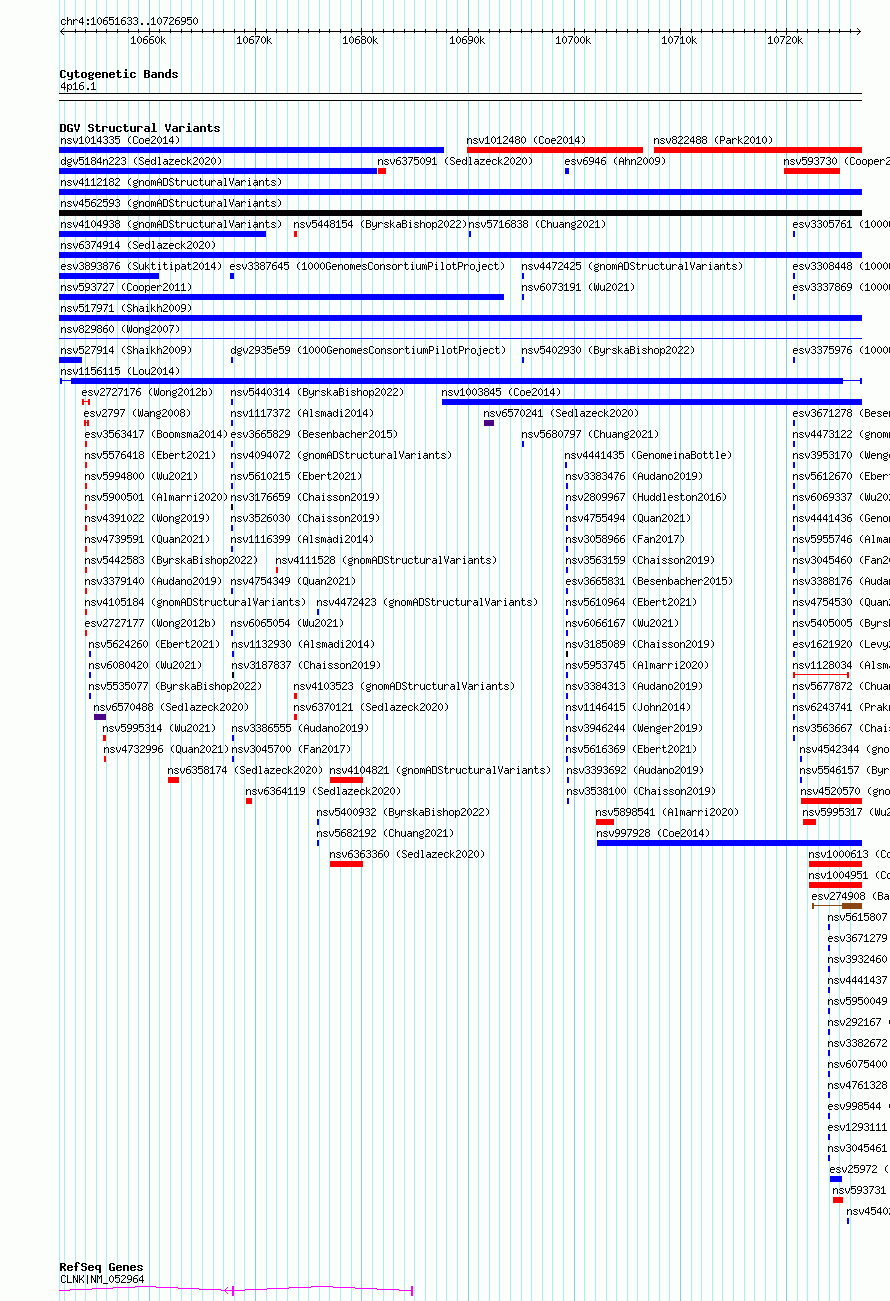Click the red bar of nsv1012480 (Coe2014)

[555, 150]
